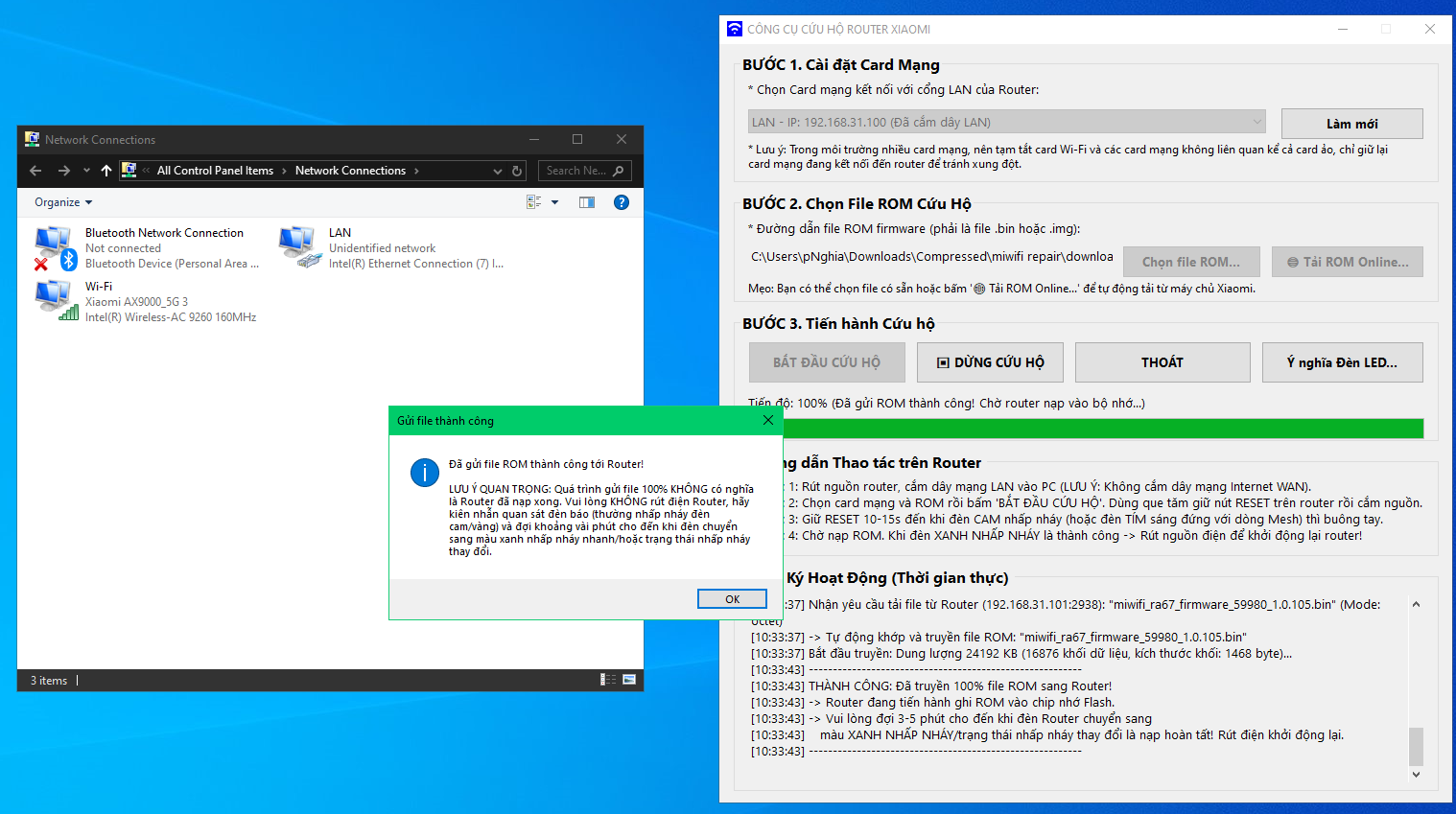Click the 'BƯỚC 2. Chọn File ROM Cứu Hộ' heading
The height and width of the screenshot is (814, 1456).
[857, 203]
